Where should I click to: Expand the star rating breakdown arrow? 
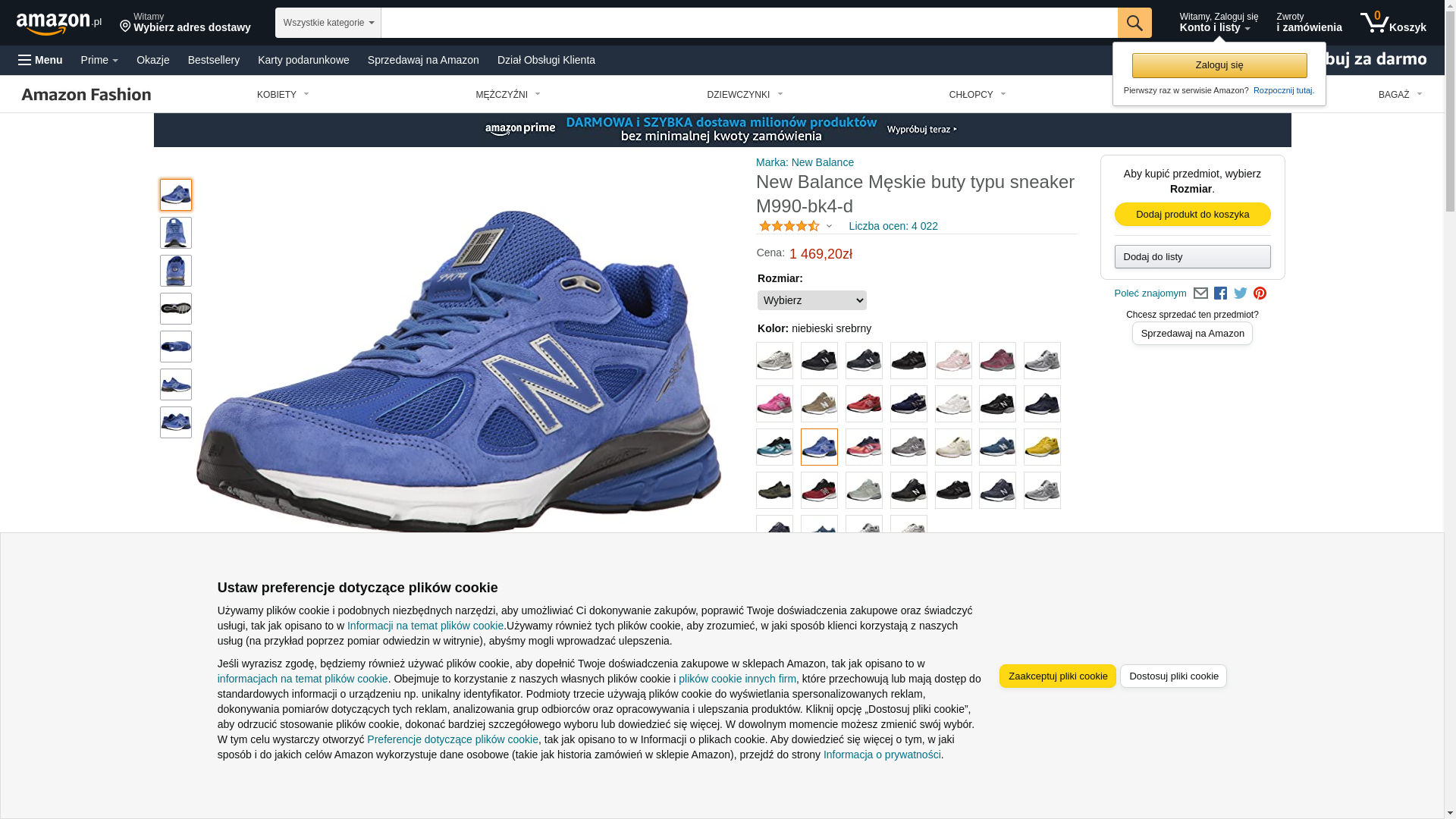(829, 226)
